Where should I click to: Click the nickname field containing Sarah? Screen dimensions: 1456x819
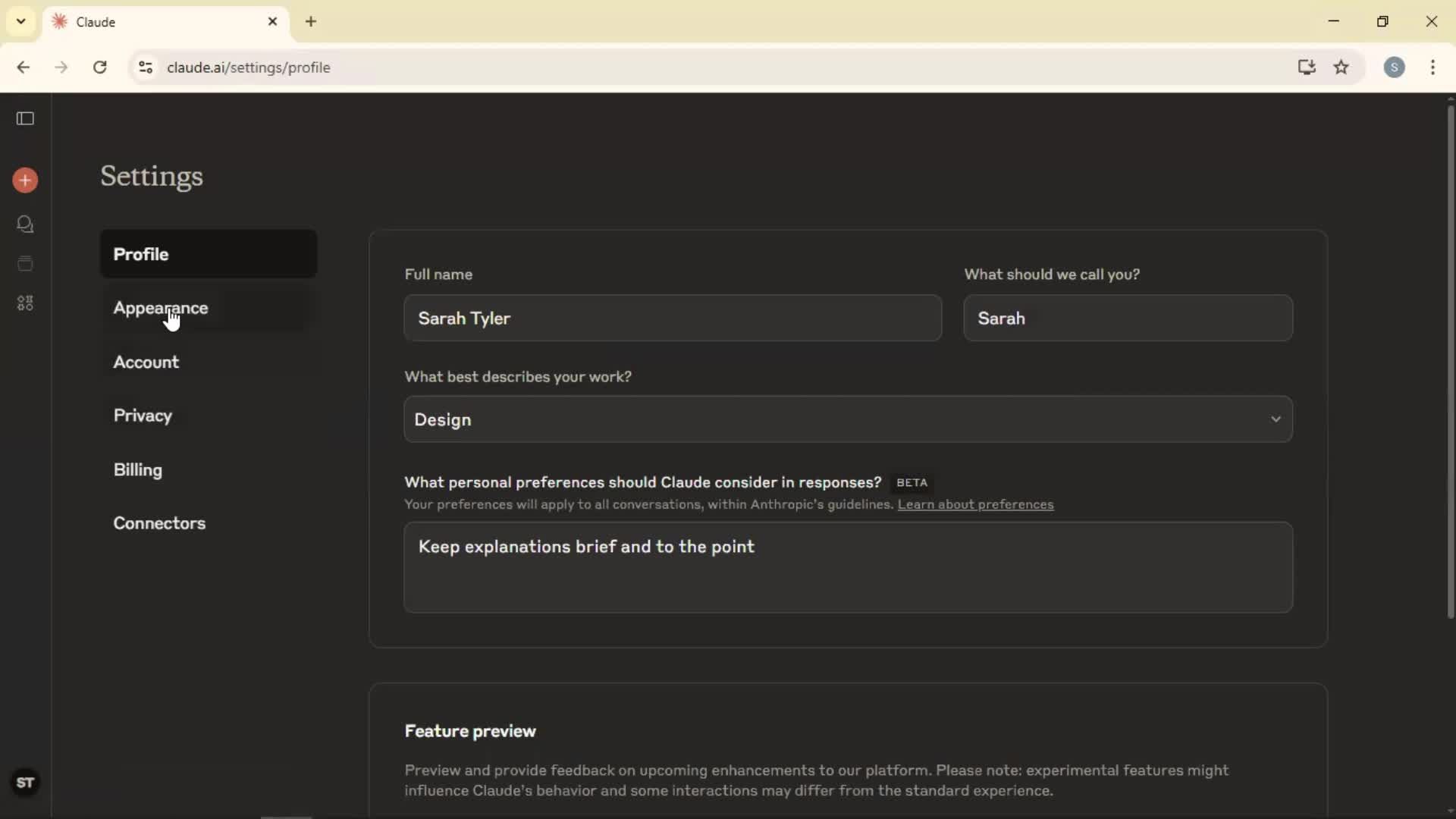click(1128, 318)
